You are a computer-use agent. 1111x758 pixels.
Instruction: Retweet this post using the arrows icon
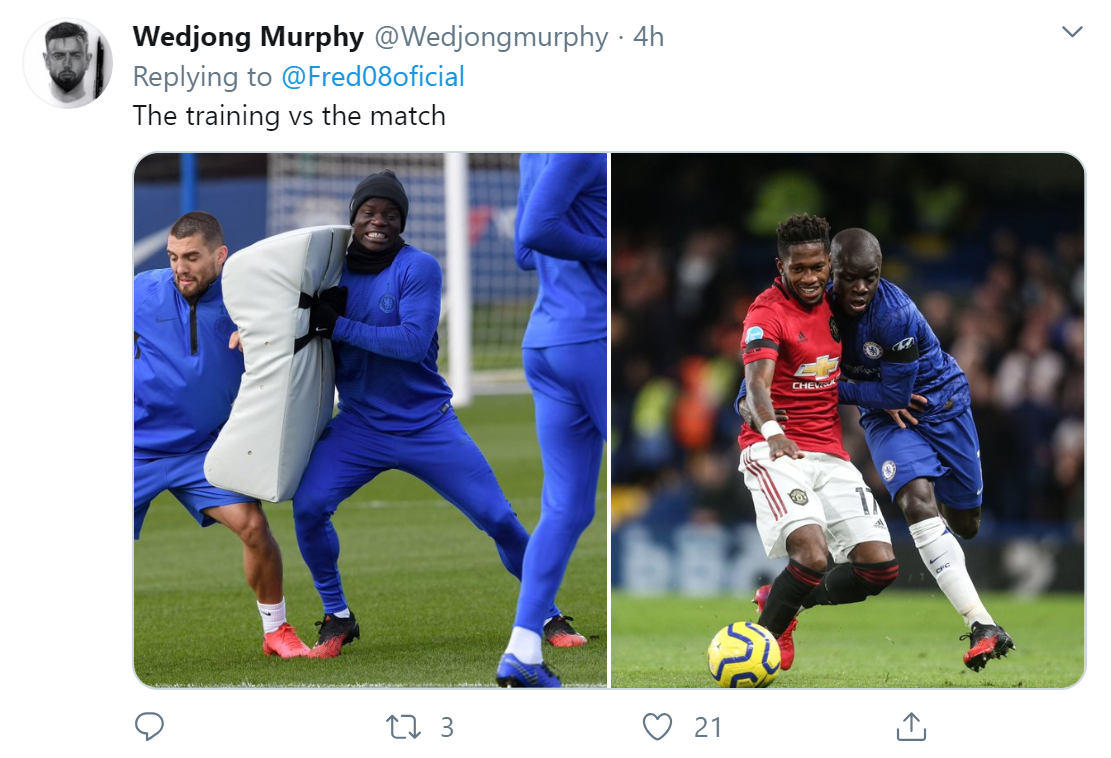403,727
